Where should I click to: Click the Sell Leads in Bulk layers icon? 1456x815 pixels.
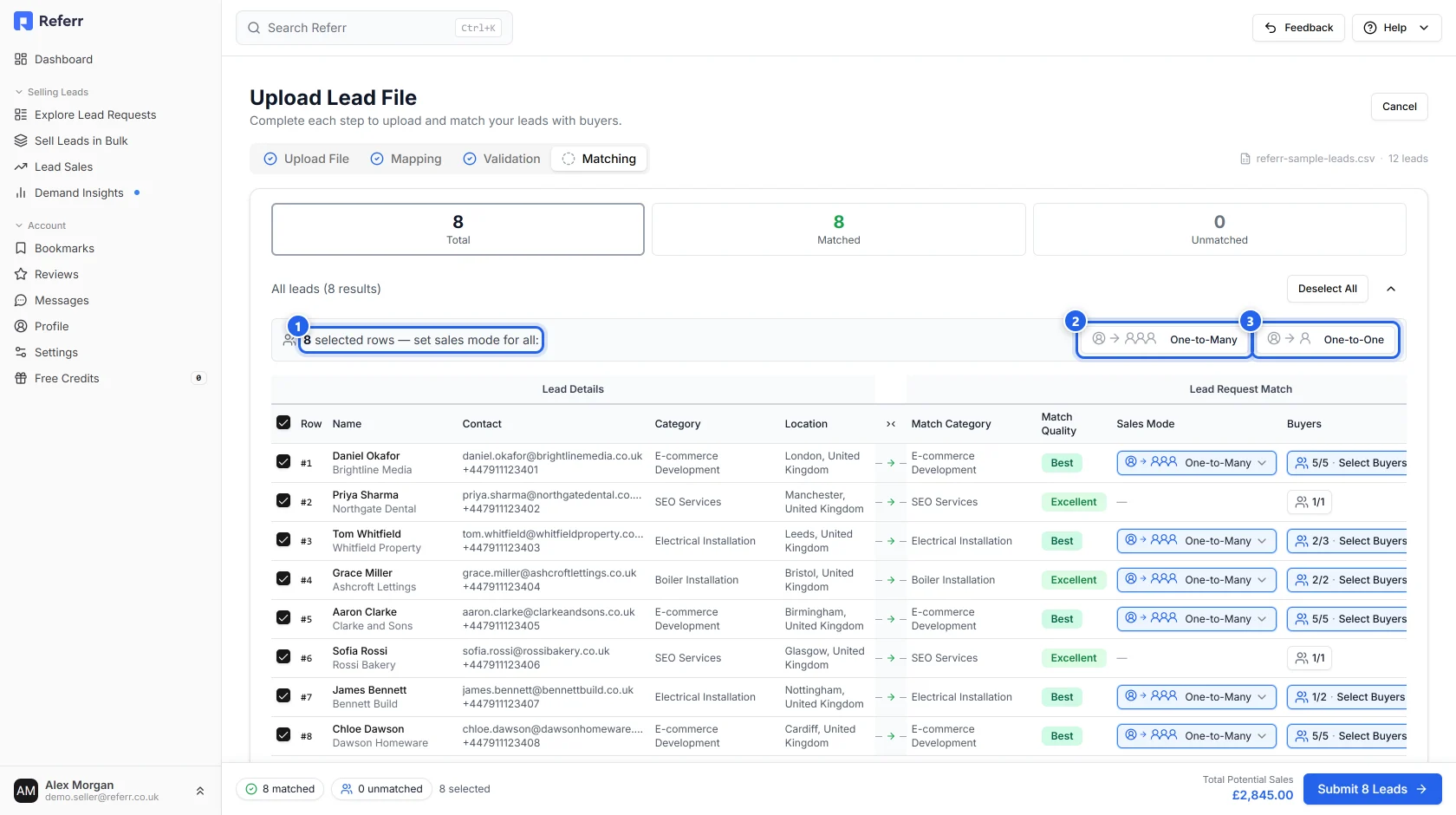21,140
